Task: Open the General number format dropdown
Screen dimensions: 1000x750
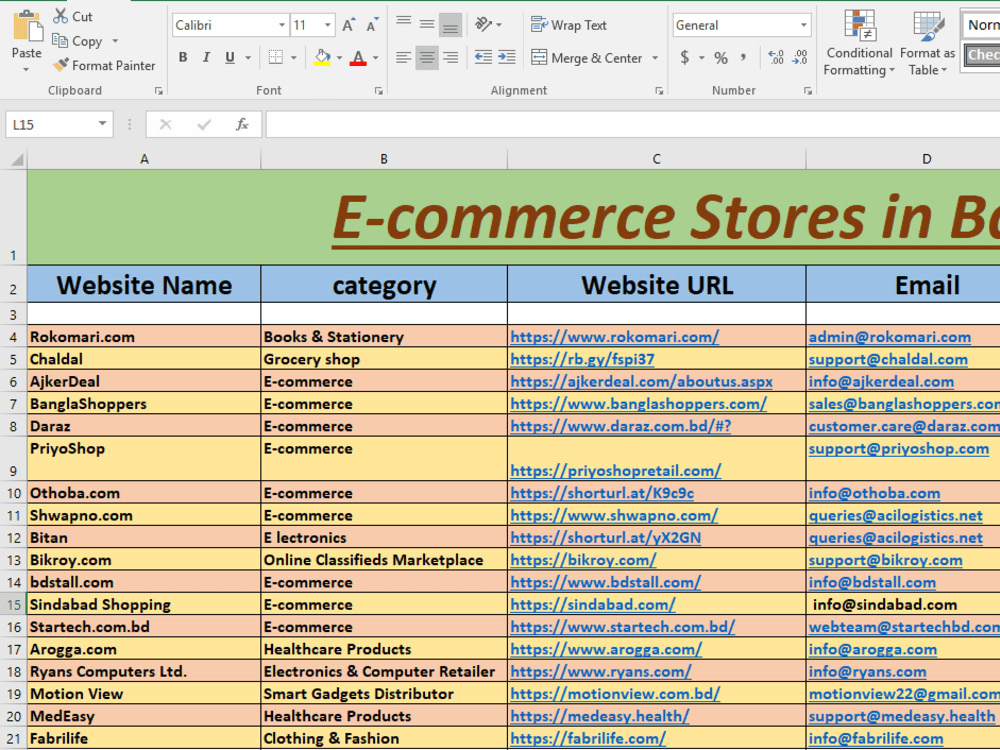Action: [x=804, y=25]
